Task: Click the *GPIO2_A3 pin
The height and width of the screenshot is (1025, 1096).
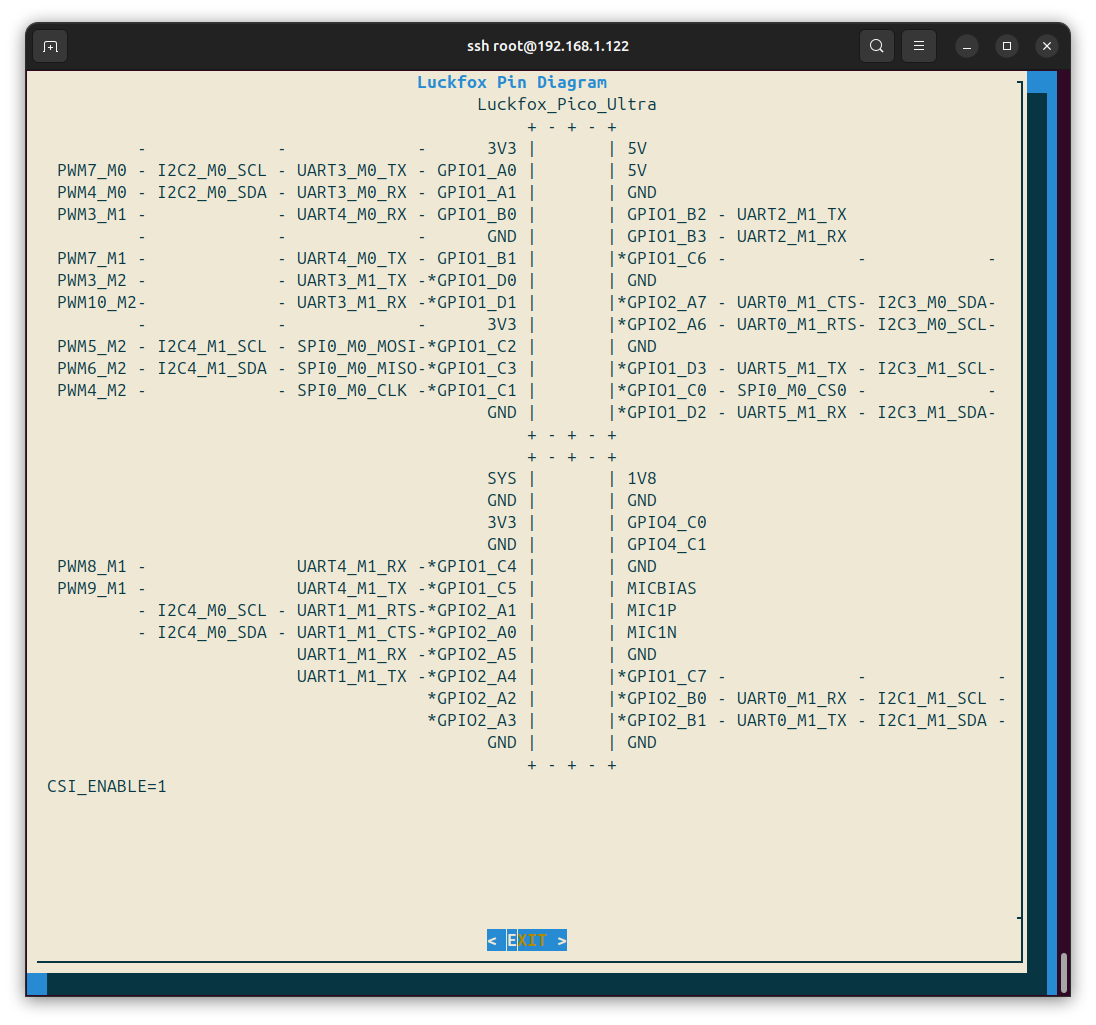Action: (472, 721)
